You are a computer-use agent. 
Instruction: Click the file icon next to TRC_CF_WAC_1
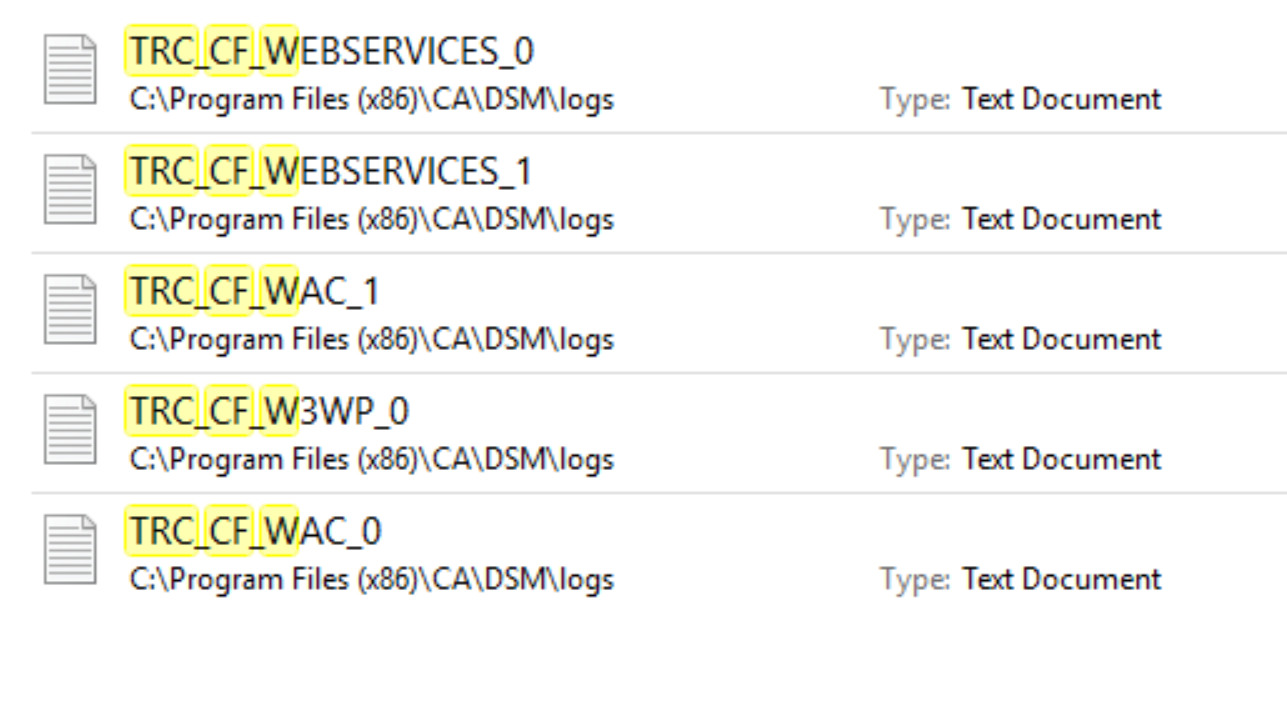pyautogui.click(x=70, y=310)
